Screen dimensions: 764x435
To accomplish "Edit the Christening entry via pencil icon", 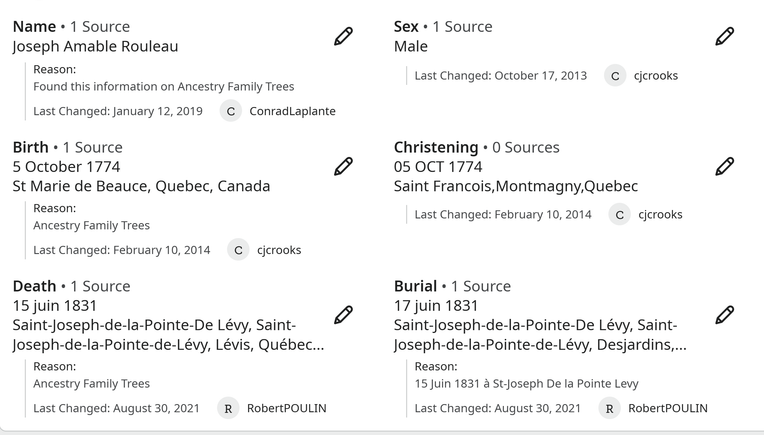I will 725,166.
